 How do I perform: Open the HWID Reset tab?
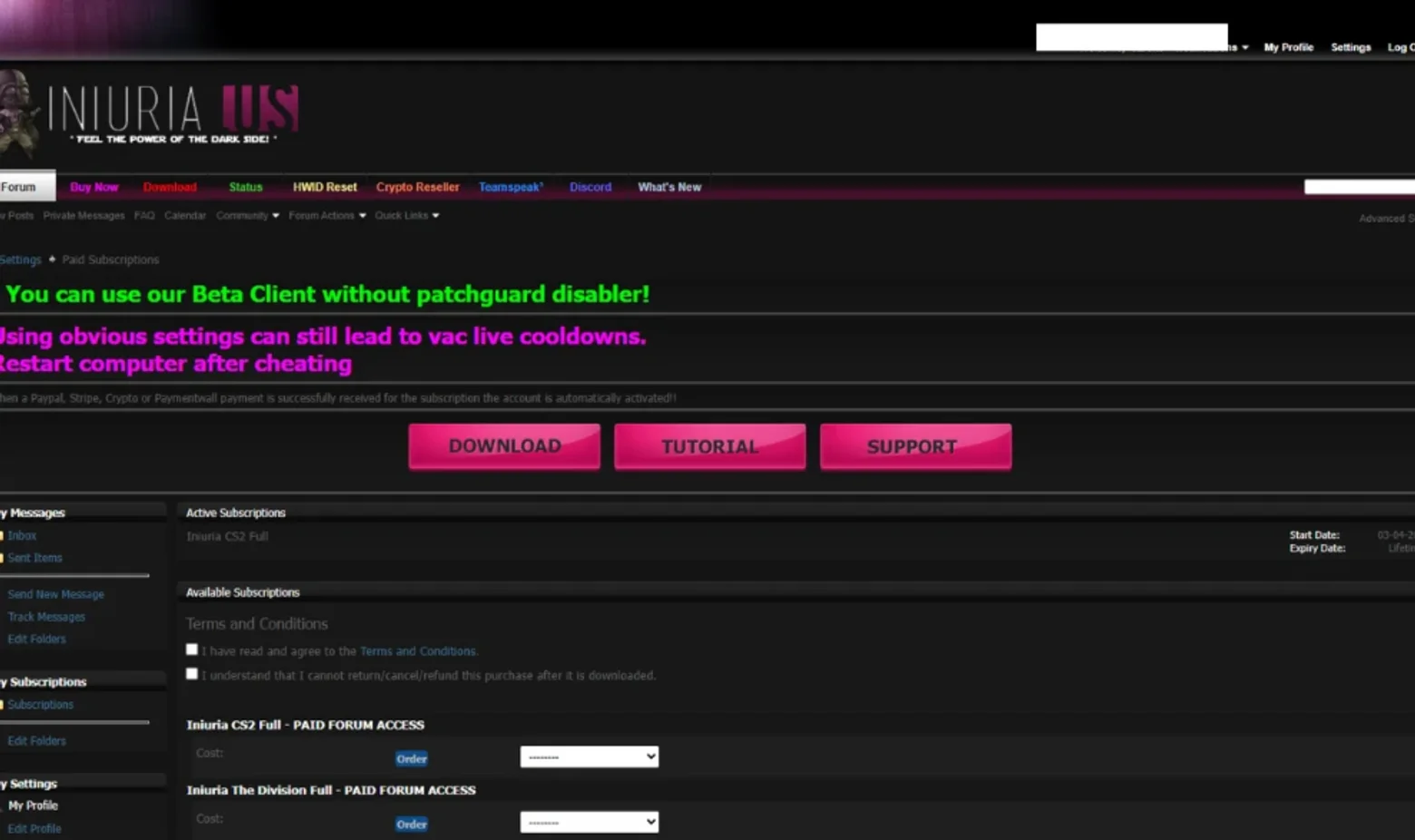coord(325,187)
